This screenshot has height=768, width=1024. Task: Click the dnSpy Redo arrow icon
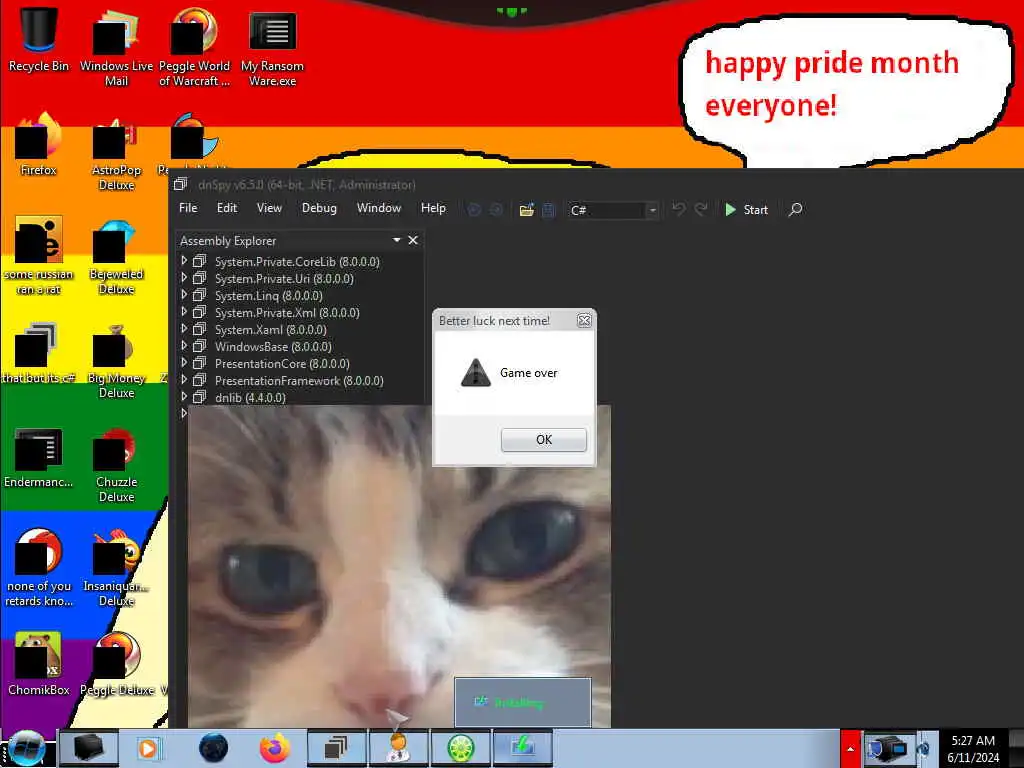click(x=701, y=209)
